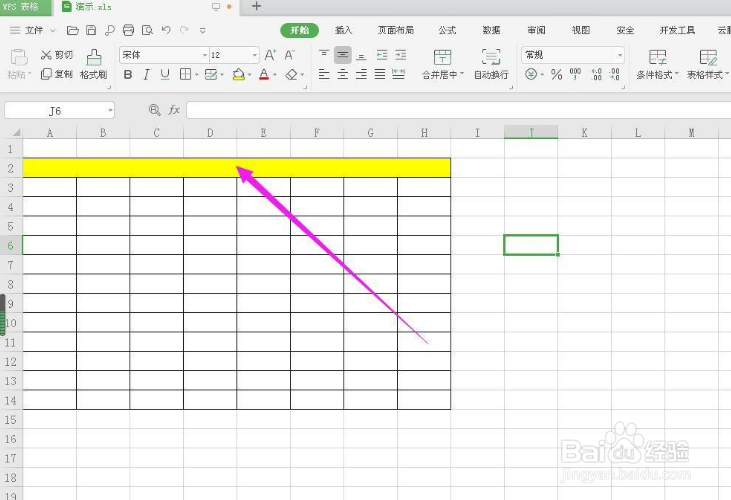Open font color dropdown arrow

[275, 75]
